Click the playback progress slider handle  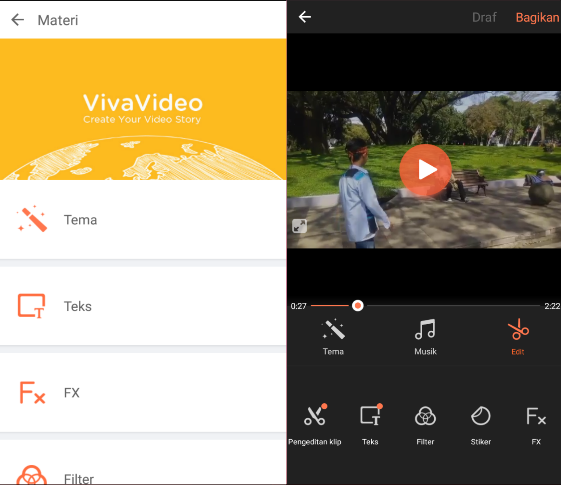pos(357,305)
